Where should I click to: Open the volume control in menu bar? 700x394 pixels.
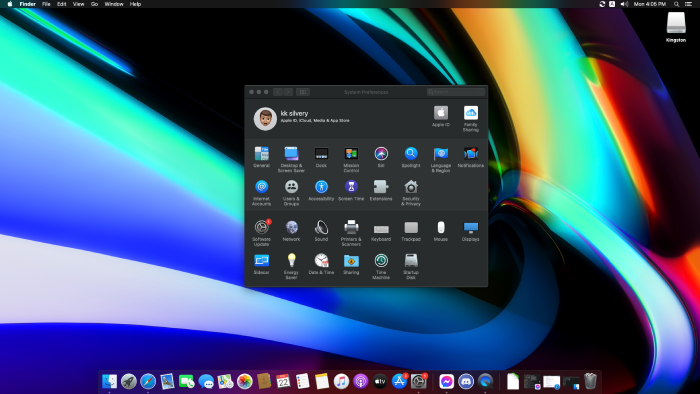point(624,4)
